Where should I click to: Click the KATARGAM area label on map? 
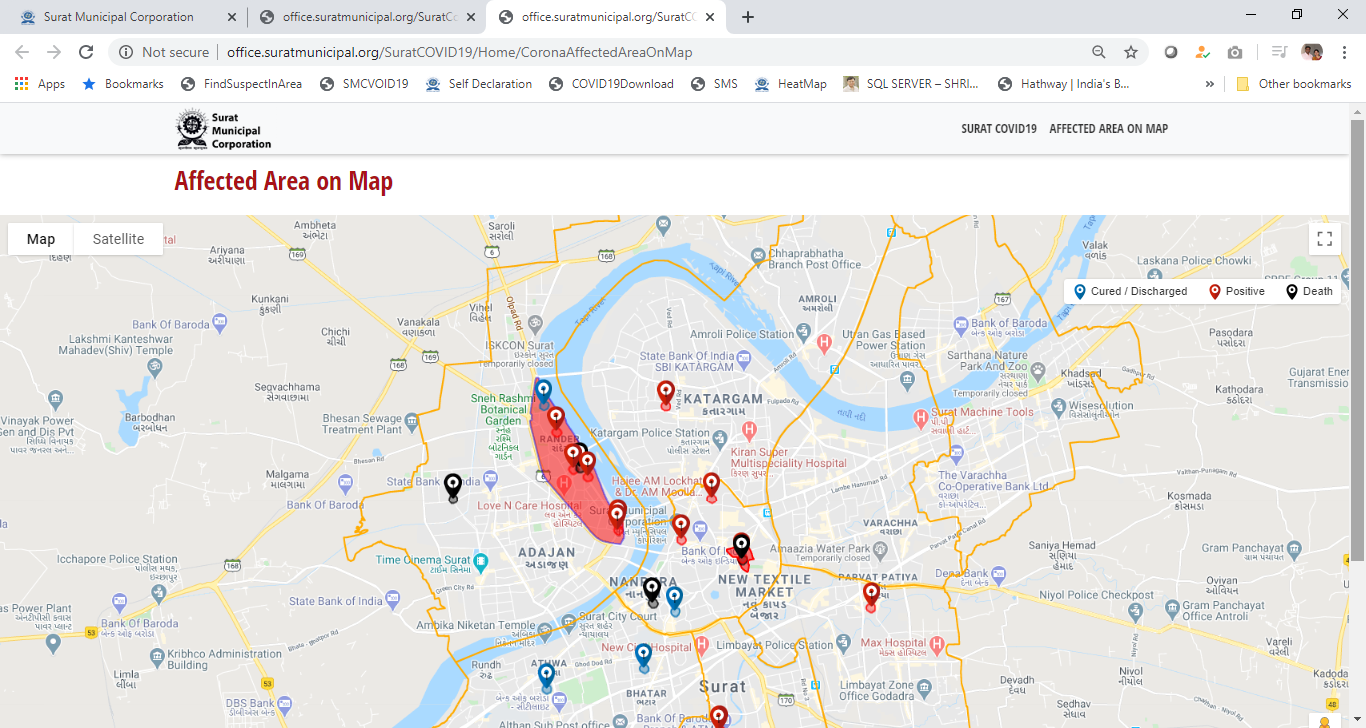coord(723,398)
